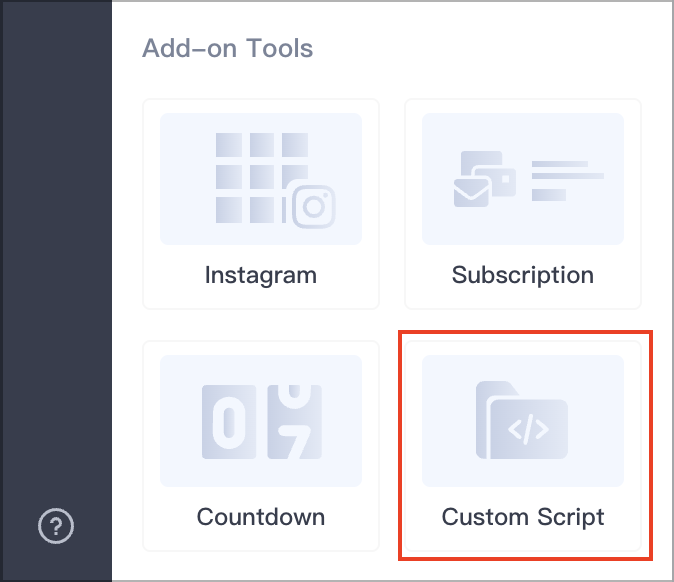Open the Instagram add-on label
The image size is (674, 582).
[x=261, y=275]
